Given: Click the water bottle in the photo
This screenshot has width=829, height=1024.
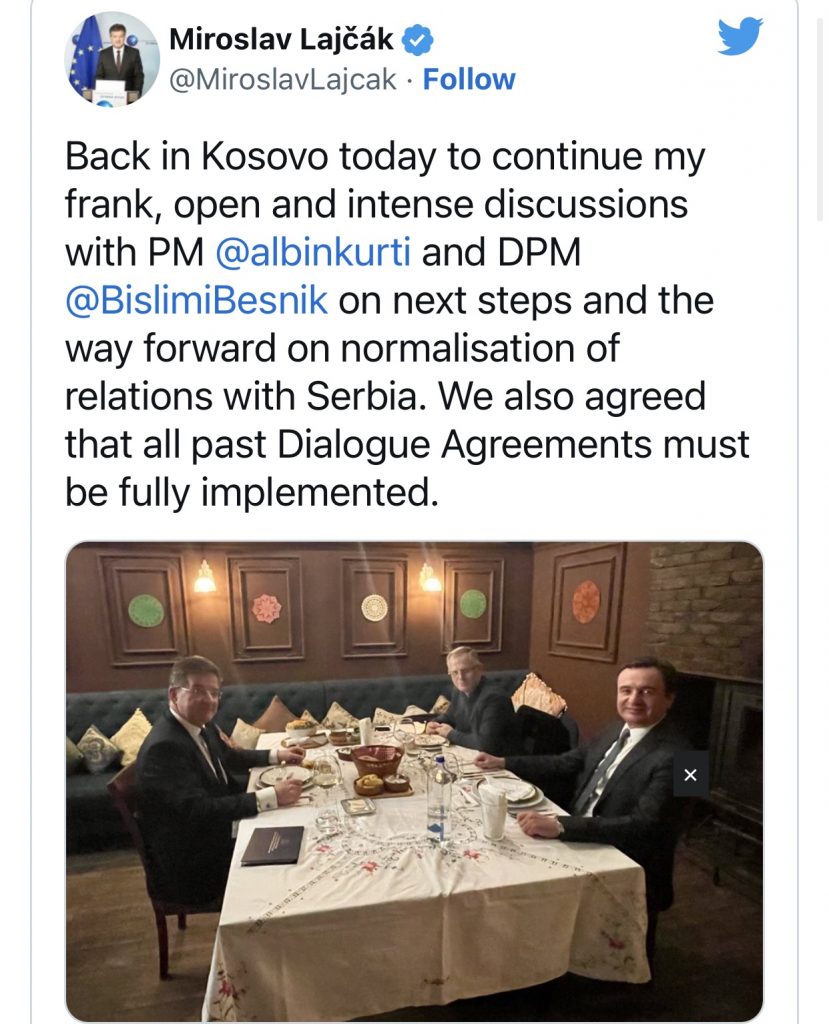Looking at the screenshot, I should (x=437, y=798).
